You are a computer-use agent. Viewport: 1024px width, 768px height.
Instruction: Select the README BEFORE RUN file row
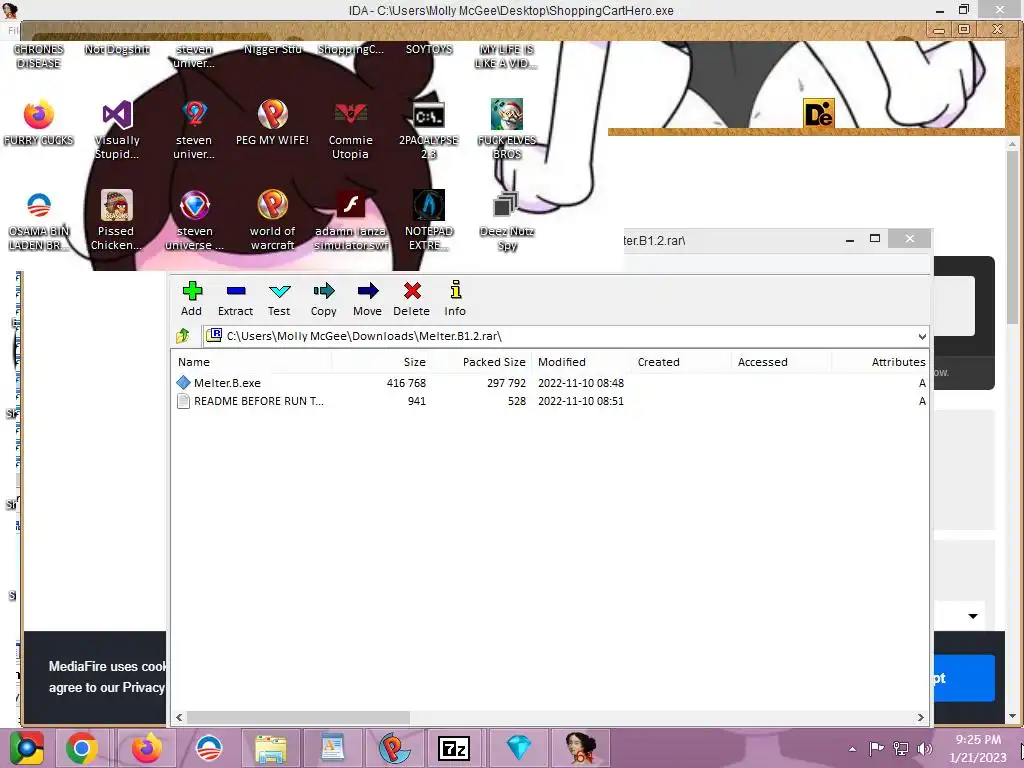(550, 401)
